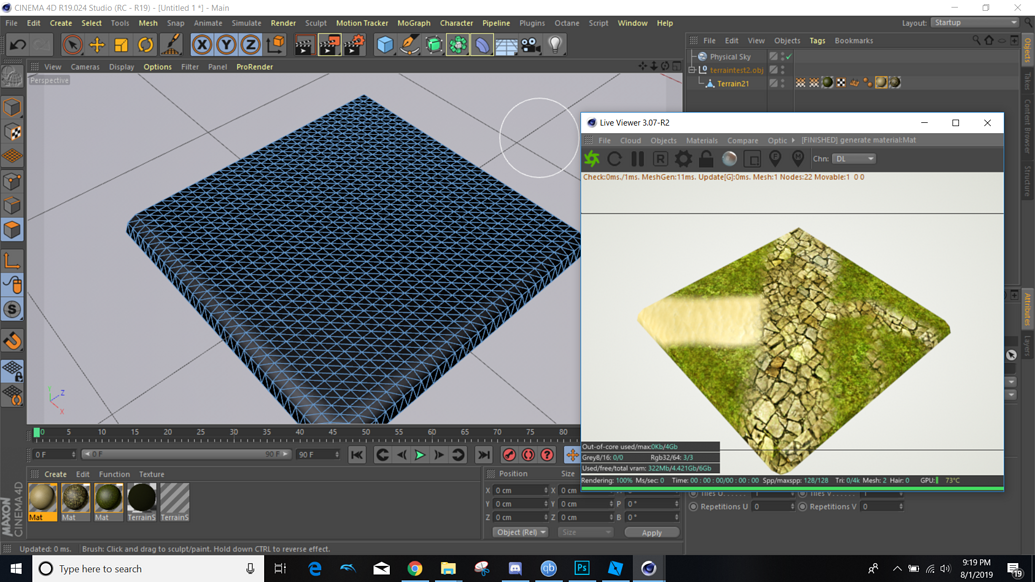Screen dimensions: 1035x582
Task: Click the start frame 0 F stepper
Action: click(73, 455)
